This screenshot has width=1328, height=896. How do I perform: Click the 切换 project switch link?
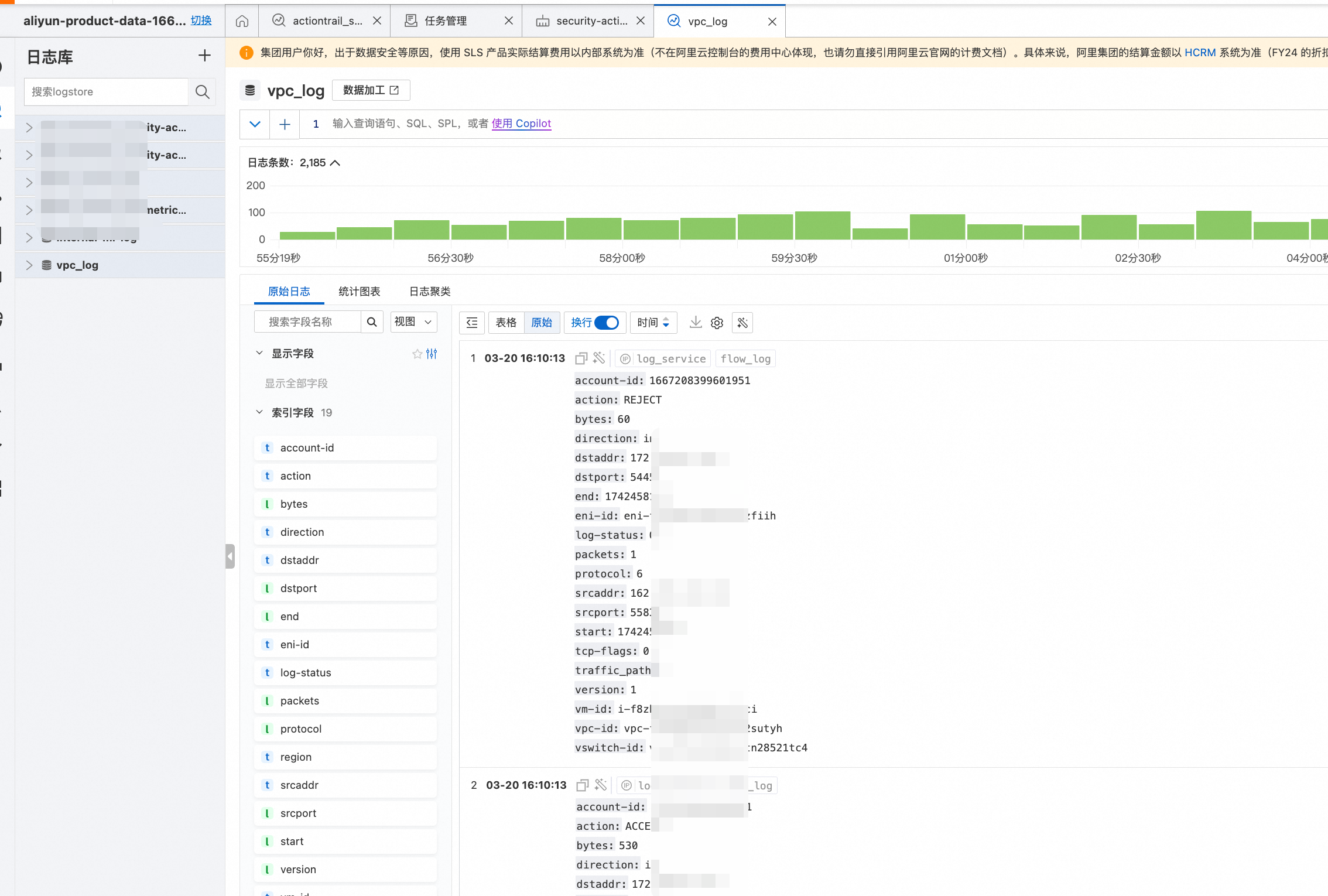tap(201, 20)
